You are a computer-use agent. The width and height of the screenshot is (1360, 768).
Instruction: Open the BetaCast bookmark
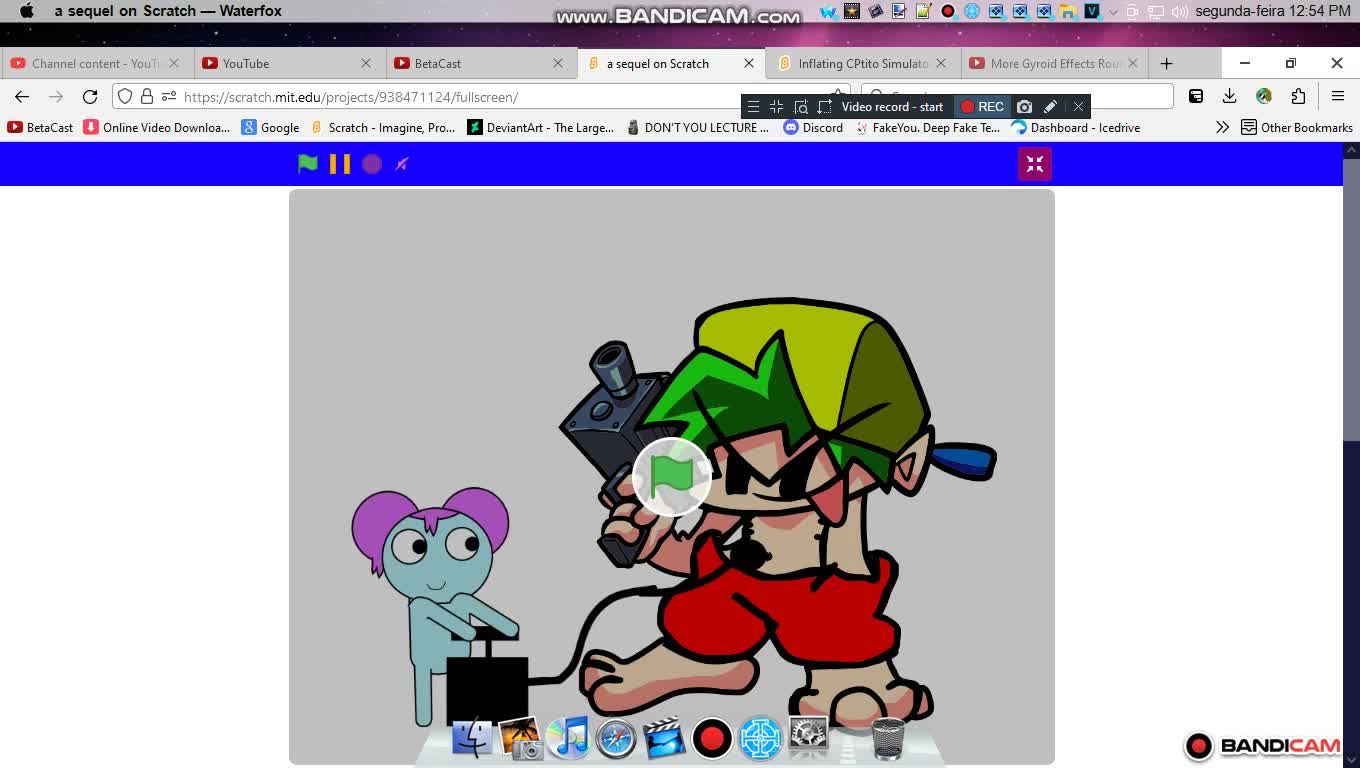click(x=40, y=127)
